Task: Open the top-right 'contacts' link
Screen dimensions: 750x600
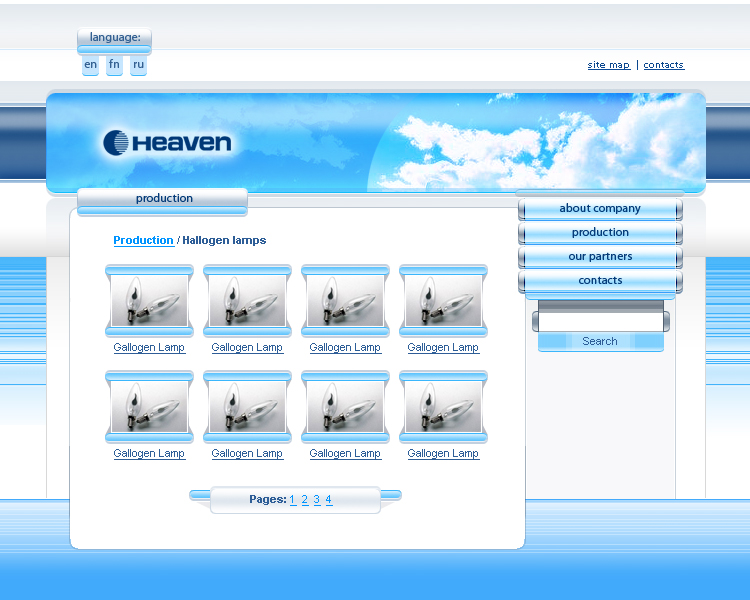Action: point(663,65)
